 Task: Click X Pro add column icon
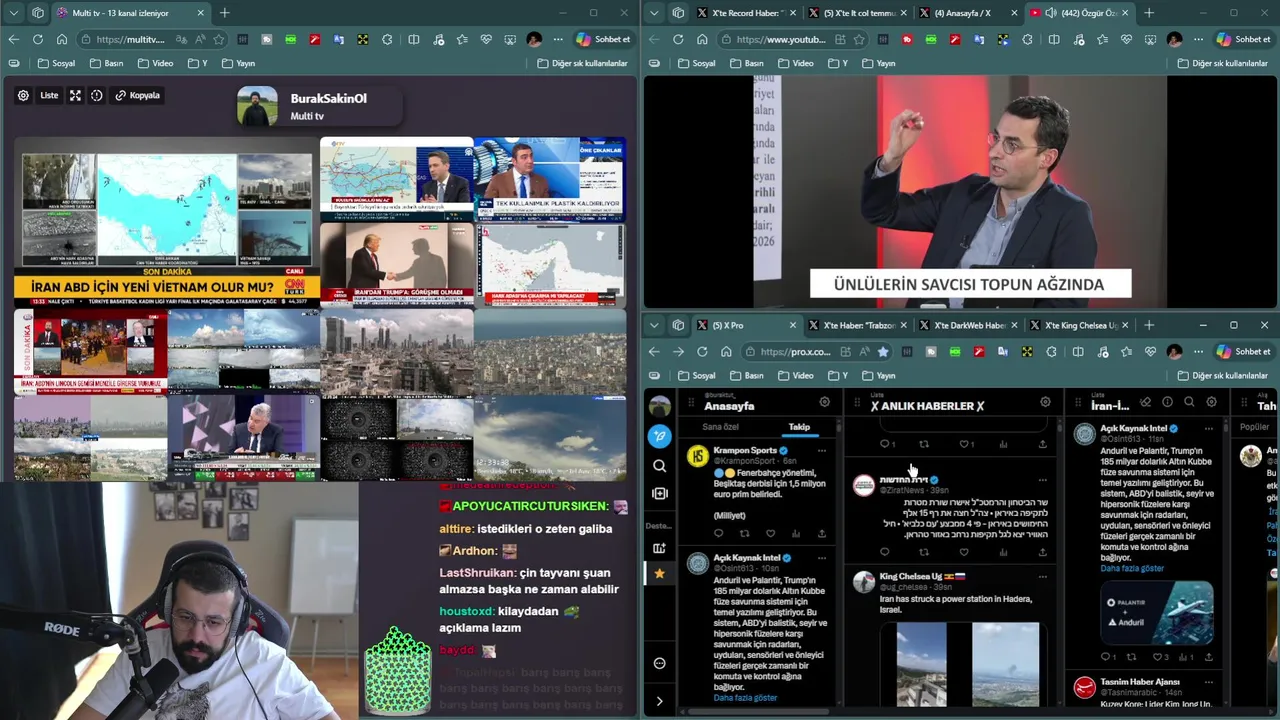pos(659,493)
